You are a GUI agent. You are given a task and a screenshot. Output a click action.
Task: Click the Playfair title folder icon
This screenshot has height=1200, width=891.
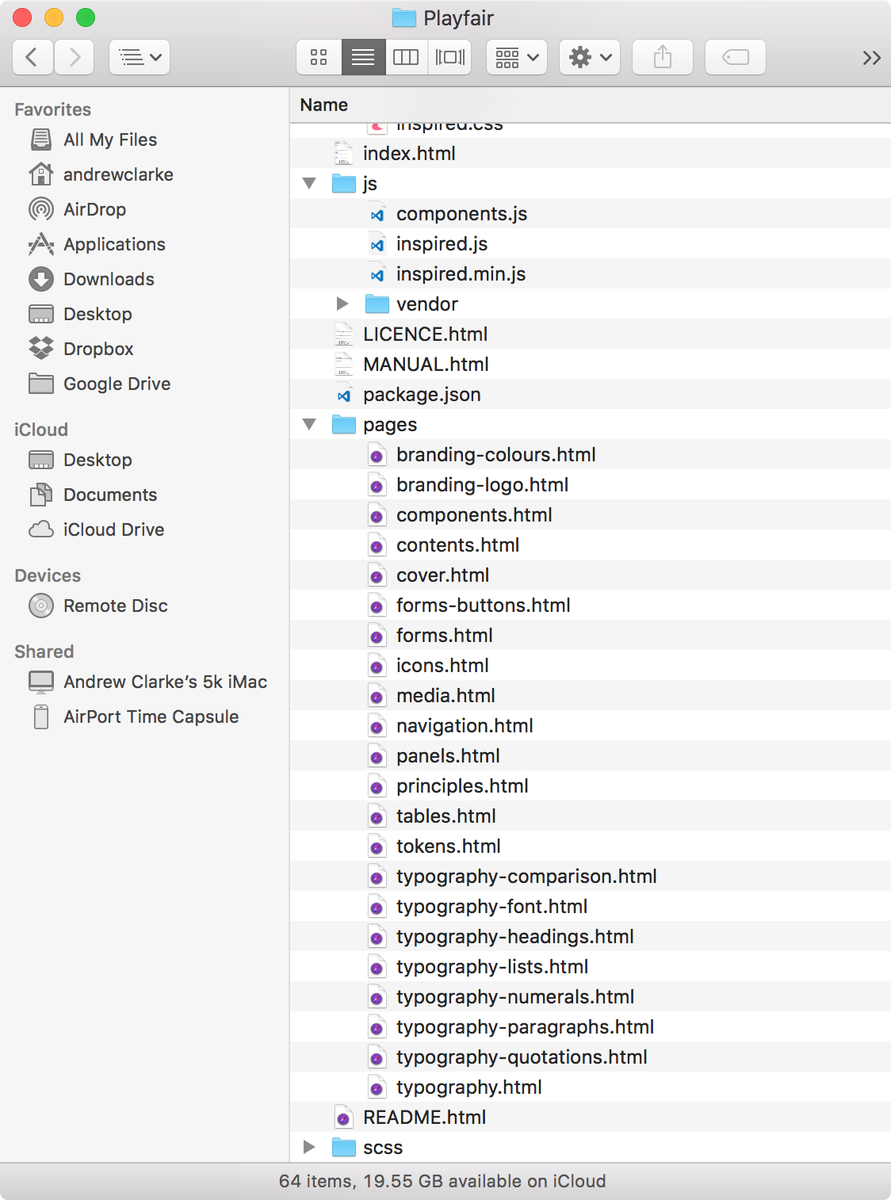coord(403,18)
